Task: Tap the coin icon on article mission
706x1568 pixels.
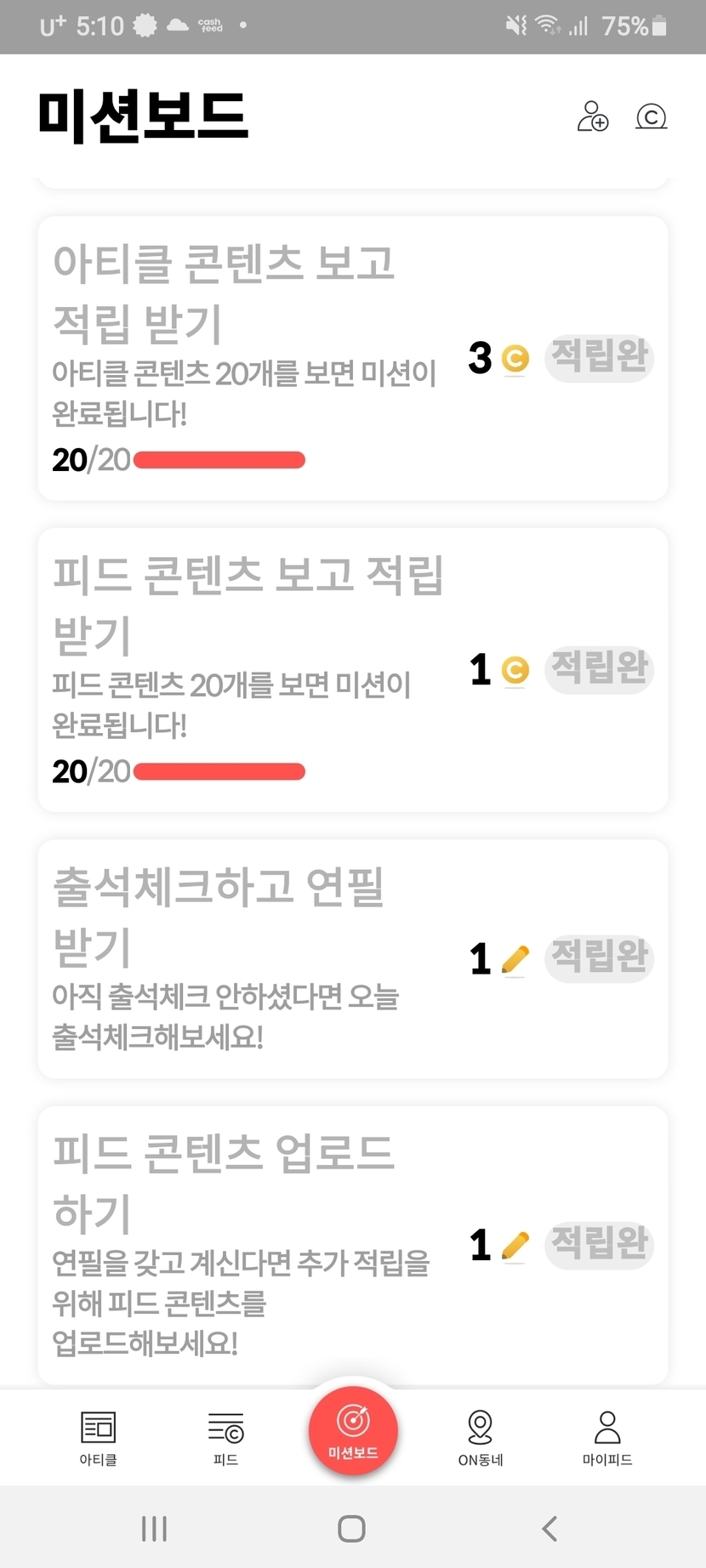Action: 515,359
